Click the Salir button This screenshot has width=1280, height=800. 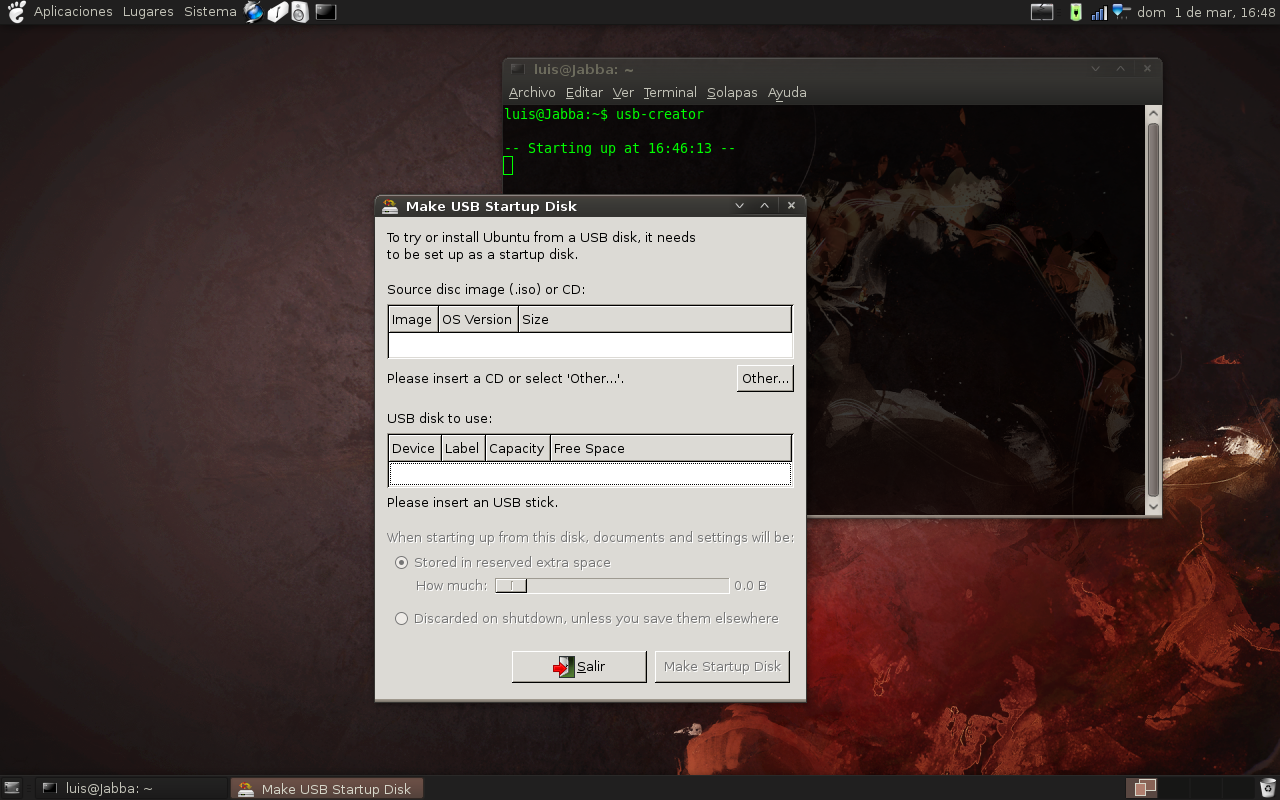(579, 667)
